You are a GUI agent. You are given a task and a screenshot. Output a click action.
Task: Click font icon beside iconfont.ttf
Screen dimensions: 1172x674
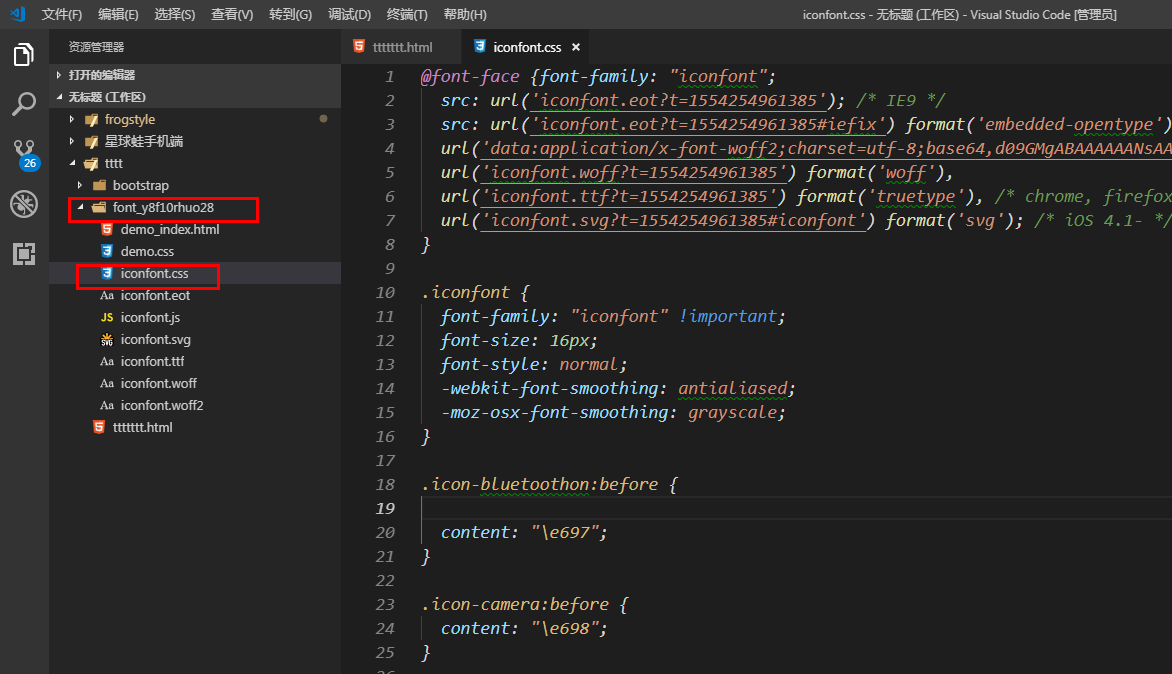click(x=107, y=362)
